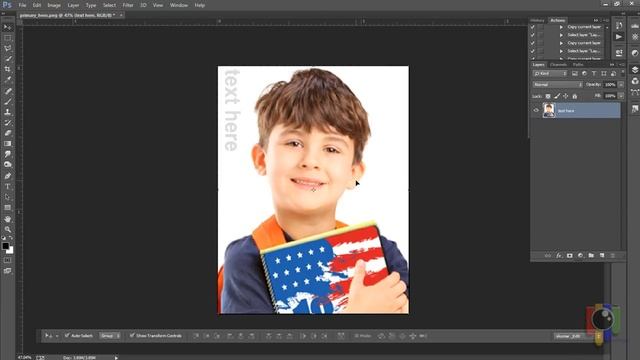Create a new group folder
This screenshot has width=640, height=360.
click(591, 256)
